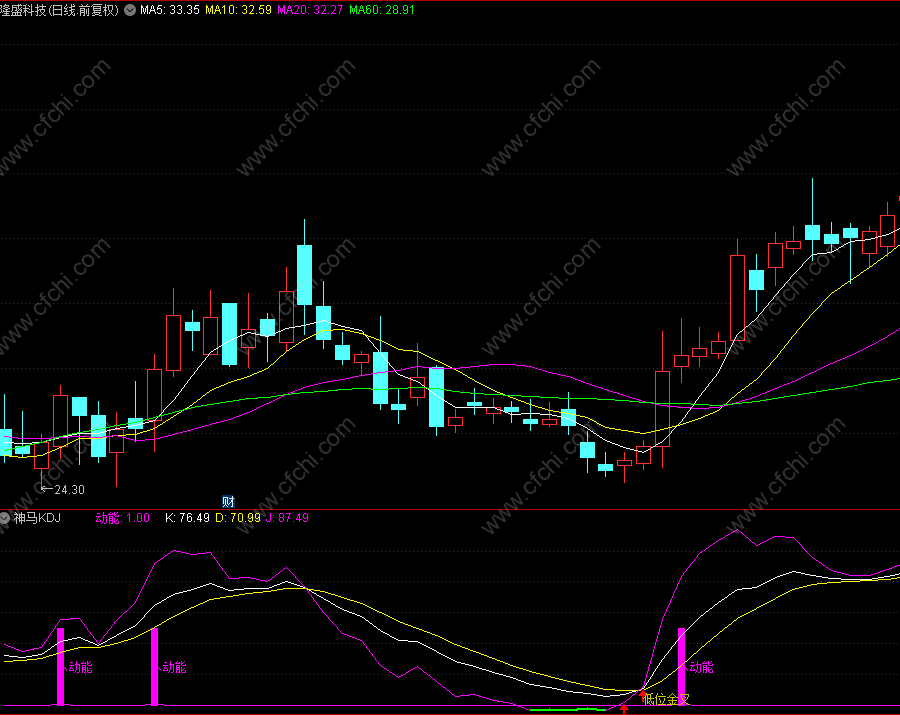Click the 隆盛科技 (日线.前复权) title
Screen dimensions: 900x715
point(60,10)
